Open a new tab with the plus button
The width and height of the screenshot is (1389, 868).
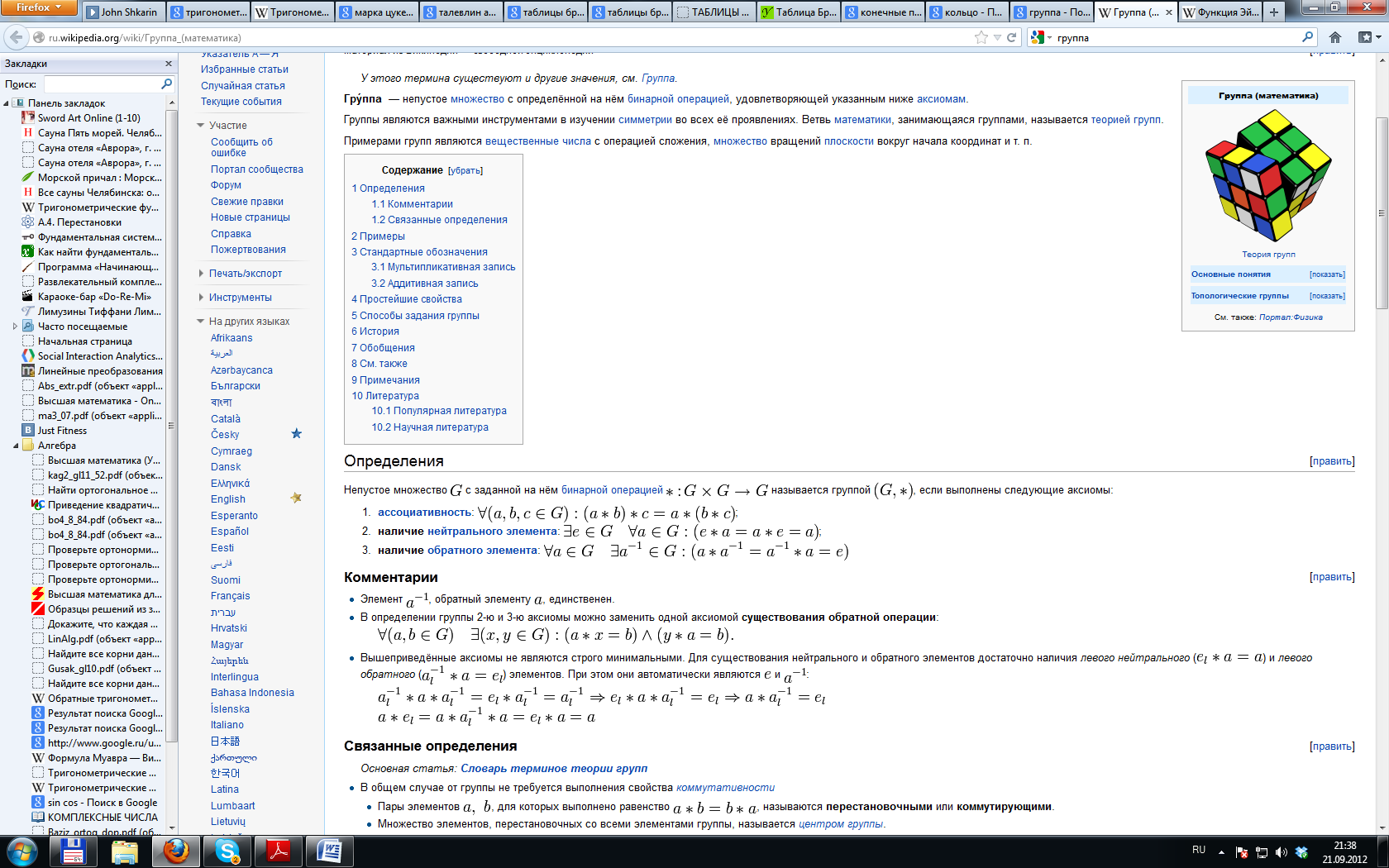1274,12
